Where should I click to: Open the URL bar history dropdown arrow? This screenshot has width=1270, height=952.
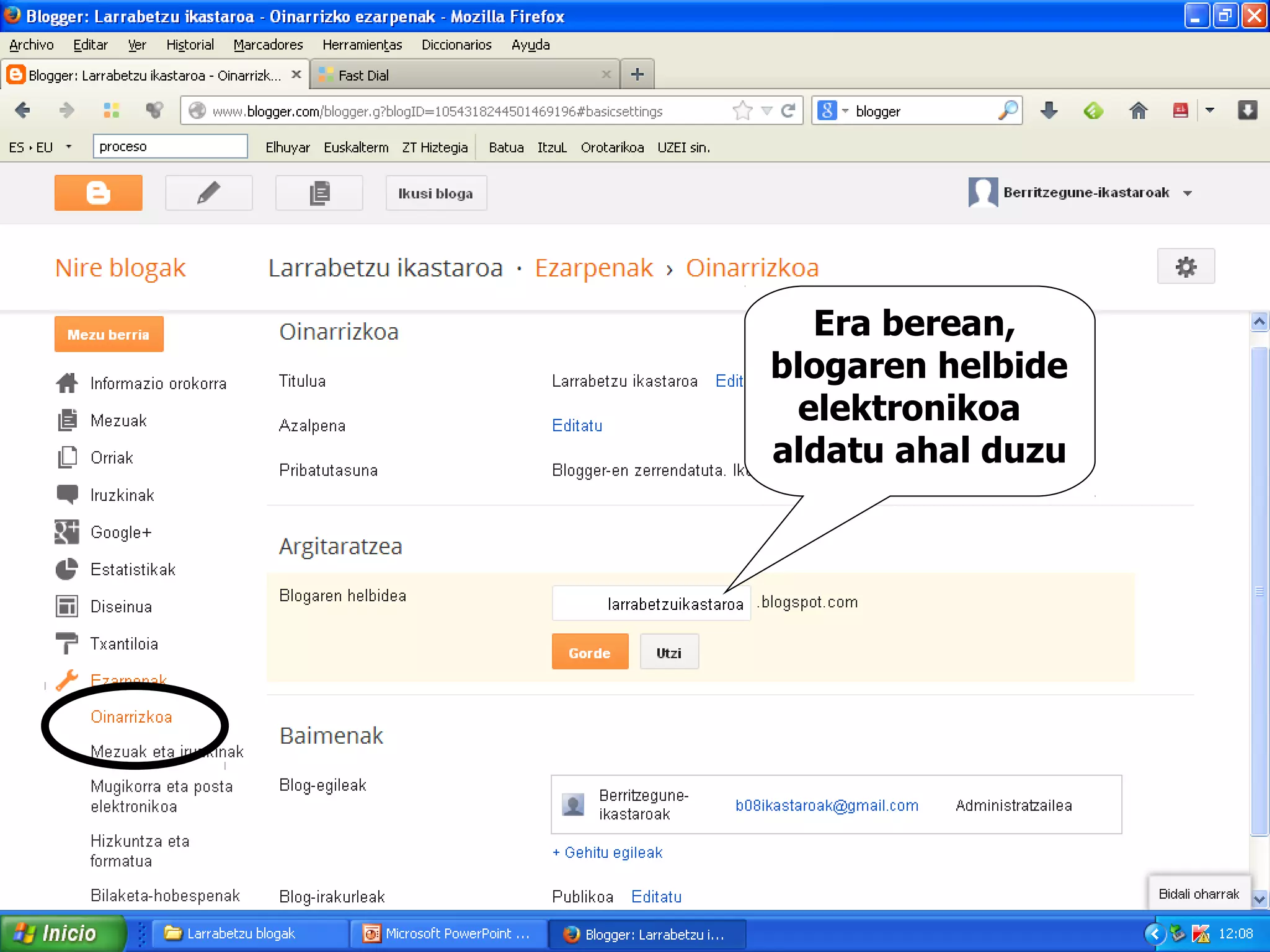click(767, 111)
